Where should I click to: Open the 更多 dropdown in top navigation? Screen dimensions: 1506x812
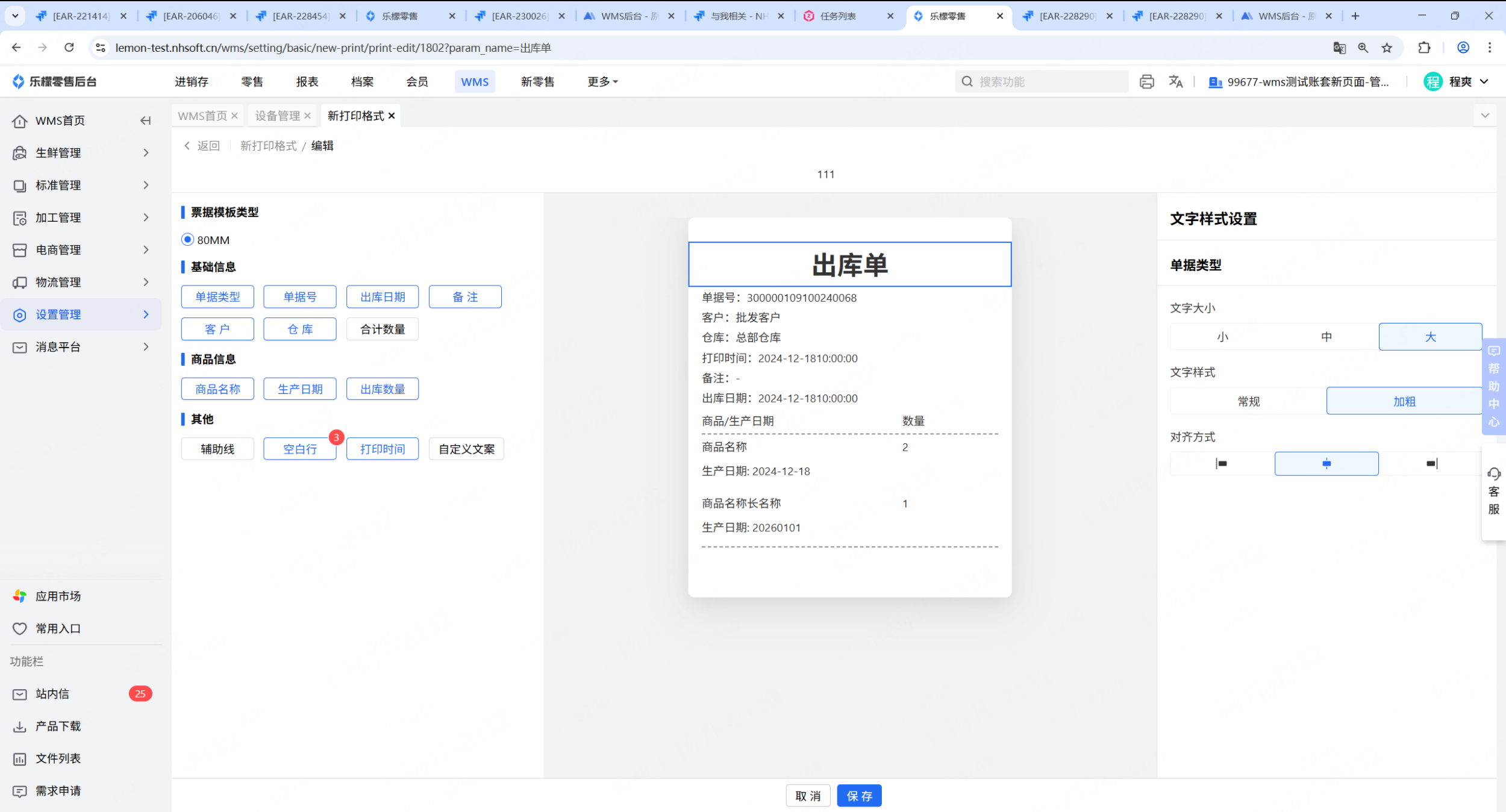tap(602, 81)
